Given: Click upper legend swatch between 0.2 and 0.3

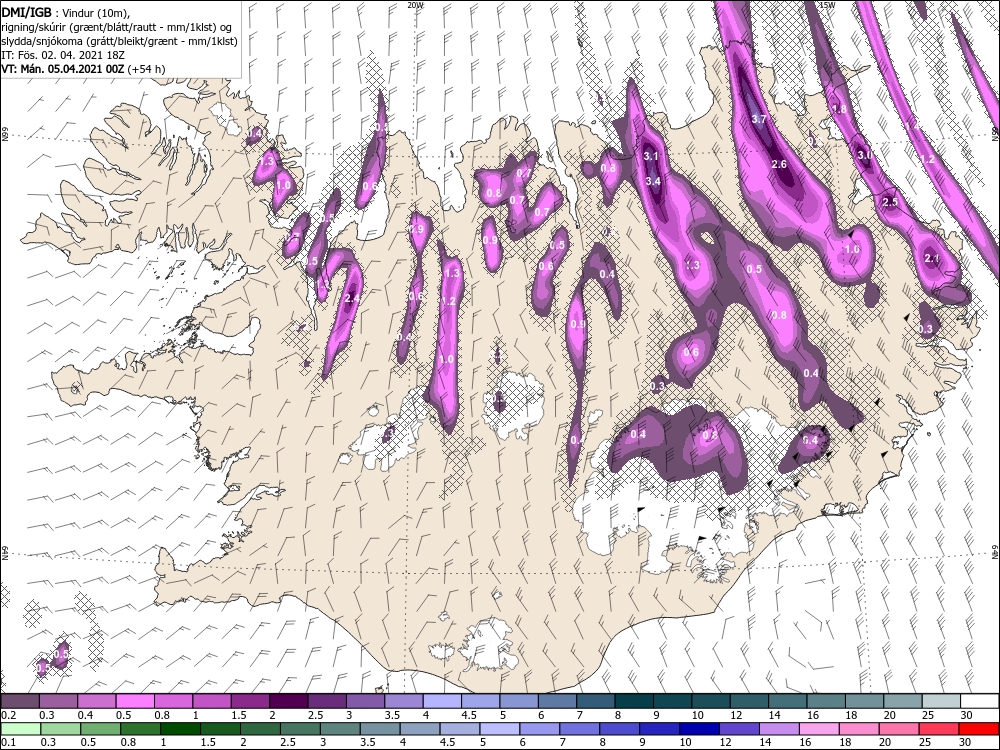Looking at the screenshot, I should 19,702.
